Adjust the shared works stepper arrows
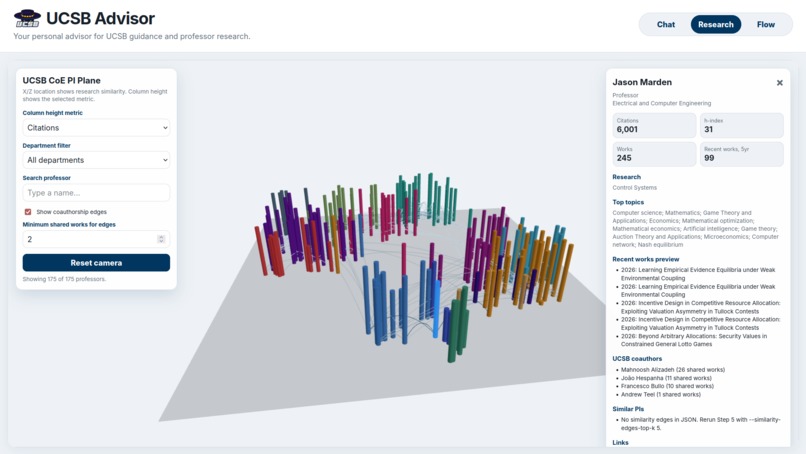 click(161, 239)
